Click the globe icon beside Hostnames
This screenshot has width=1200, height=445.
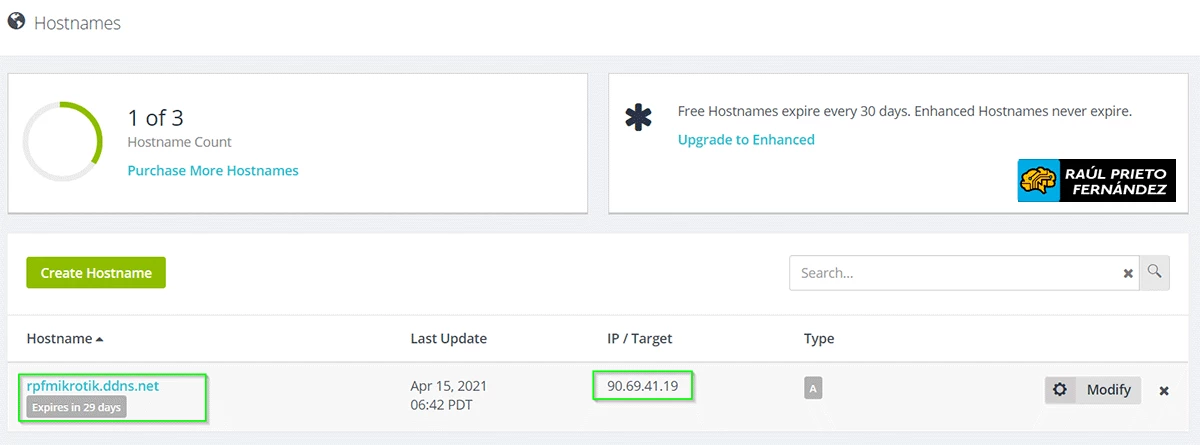16,21
